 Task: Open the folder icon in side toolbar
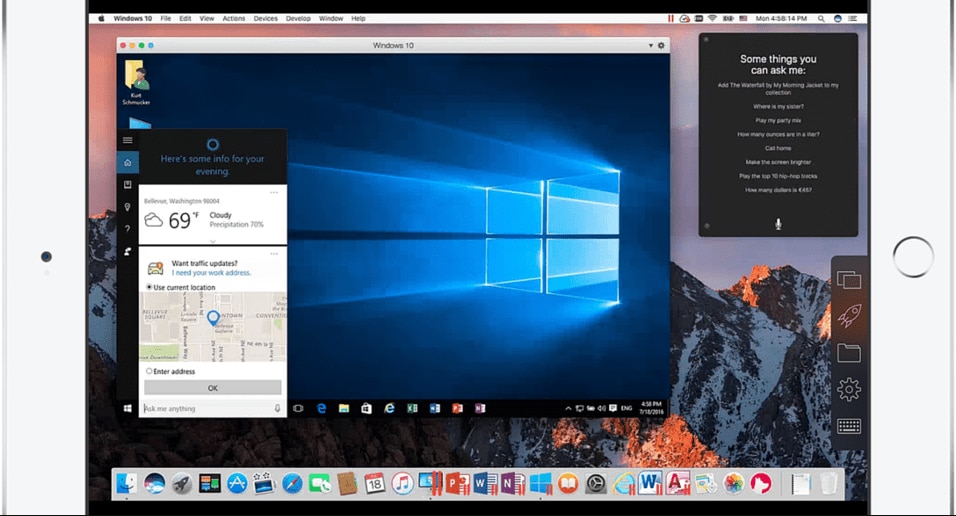[849, 353]
